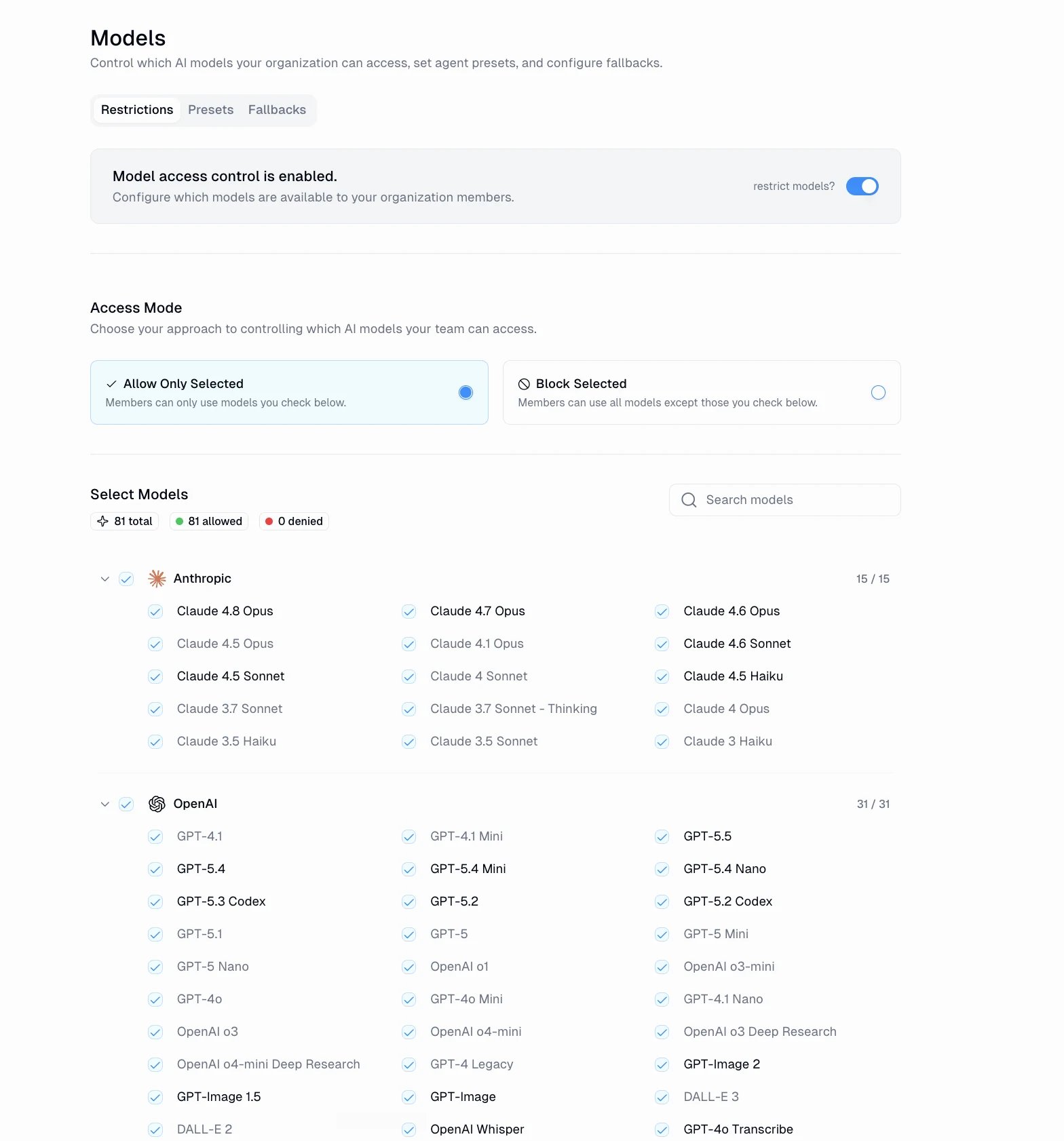Screen dimensions: 1064x1141
Task: Click the Allow Only Selected card
Action: pyautogui.click(x=289, y=392)
